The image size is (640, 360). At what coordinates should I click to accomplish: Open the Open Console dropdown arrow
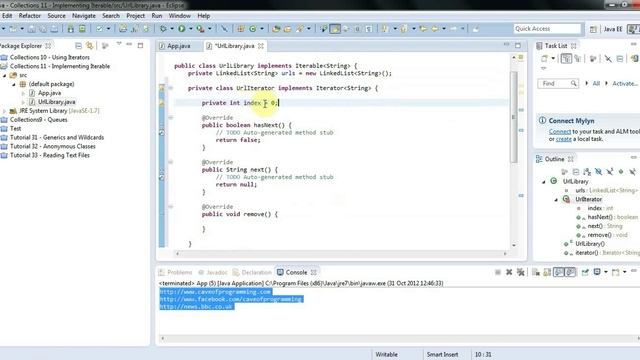(624, 272)
